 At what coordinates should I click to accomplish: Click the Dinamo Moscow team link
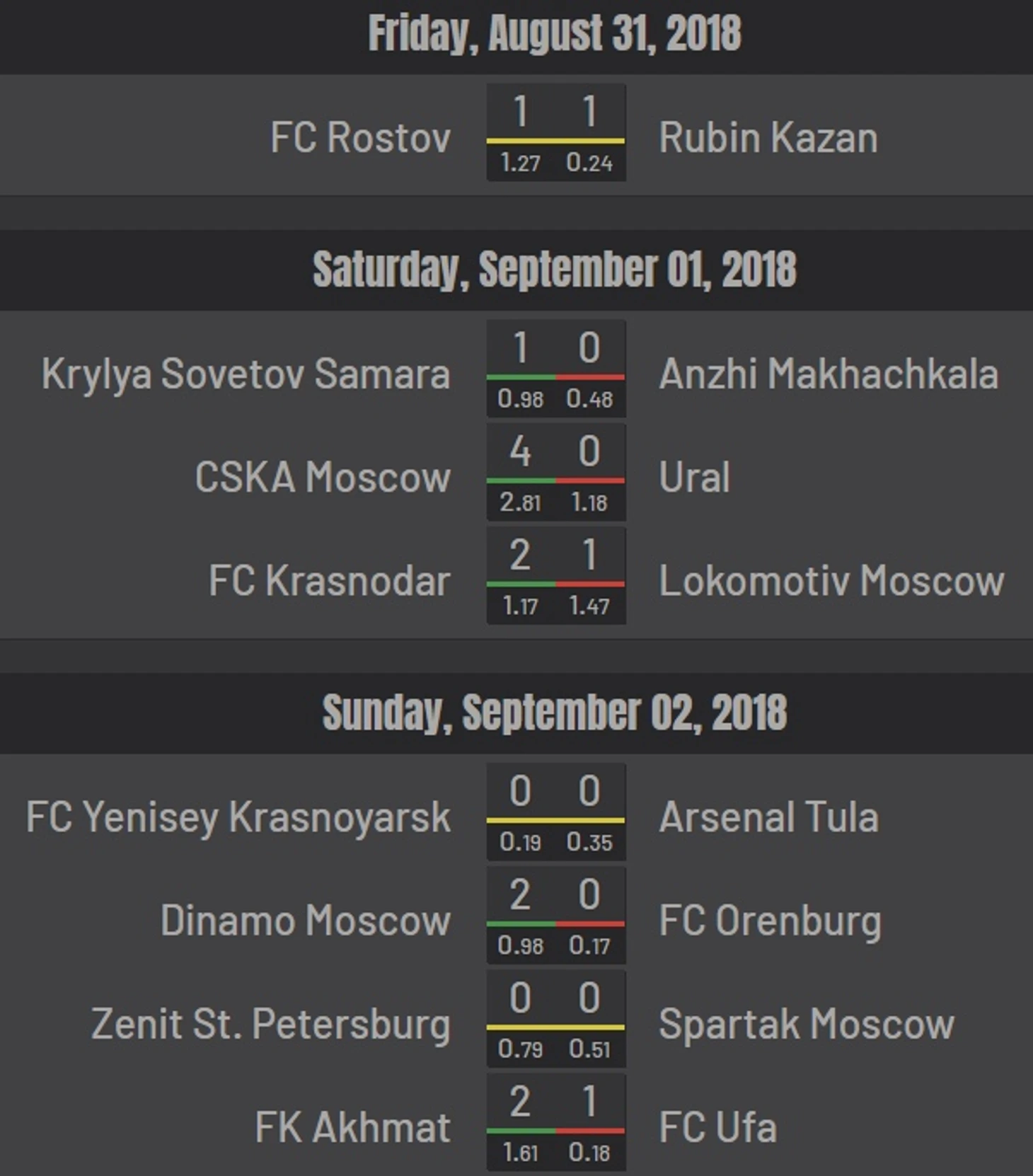[306, 920]
